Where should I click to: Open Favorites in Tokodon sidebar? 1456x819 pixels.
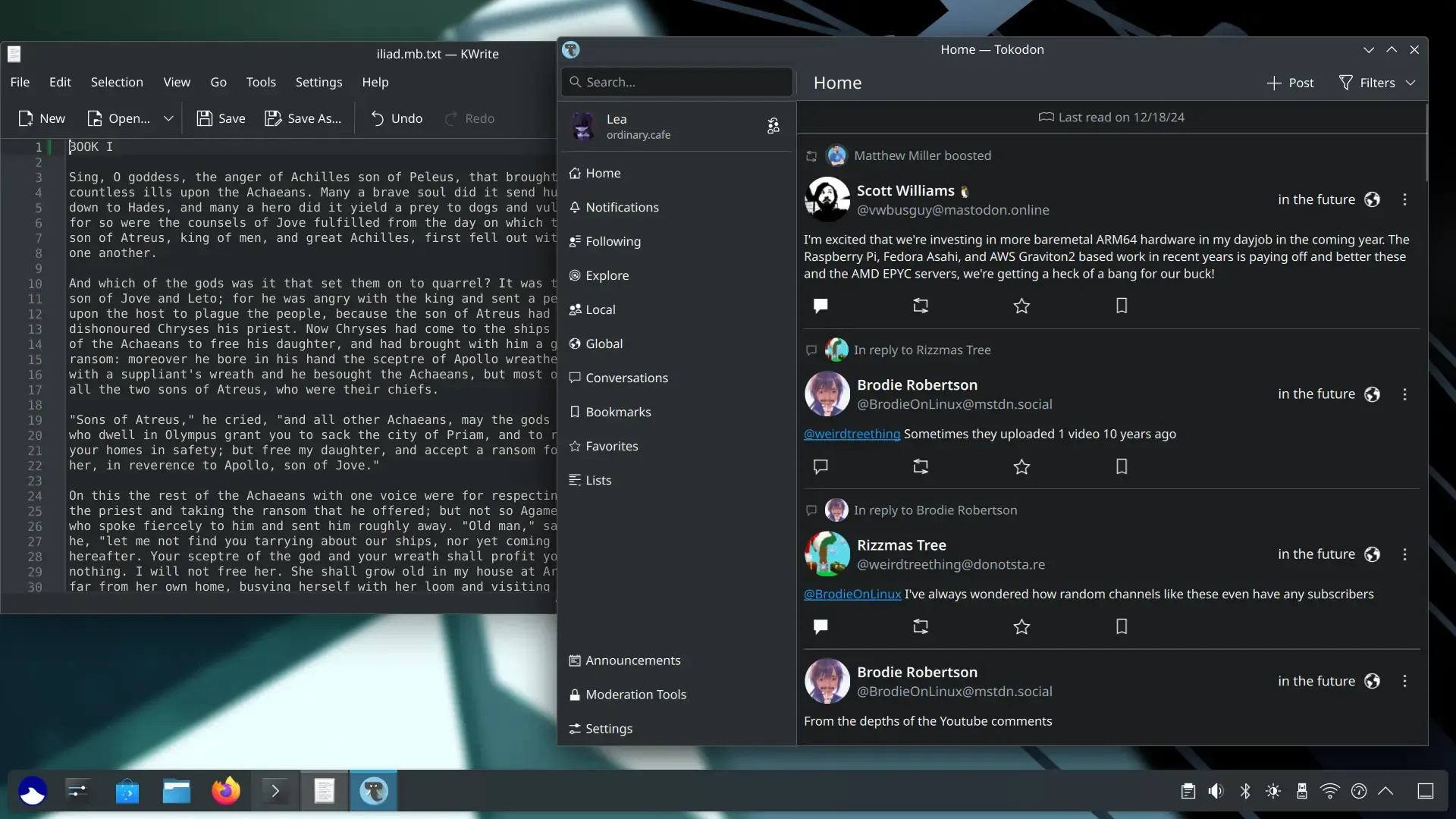(677, 446)
